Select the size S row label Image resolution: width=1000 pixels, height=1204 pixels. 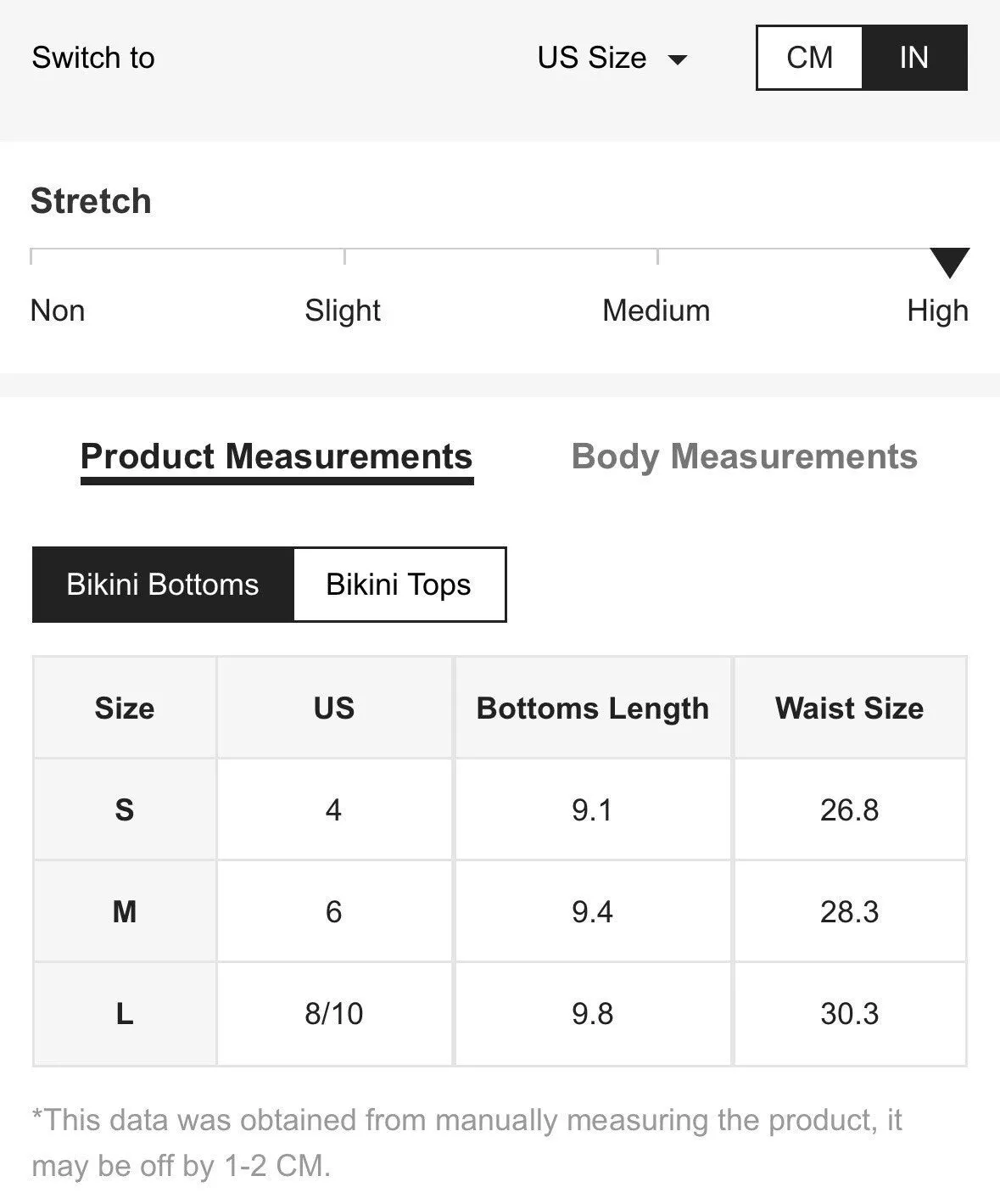tap(125, 809)
